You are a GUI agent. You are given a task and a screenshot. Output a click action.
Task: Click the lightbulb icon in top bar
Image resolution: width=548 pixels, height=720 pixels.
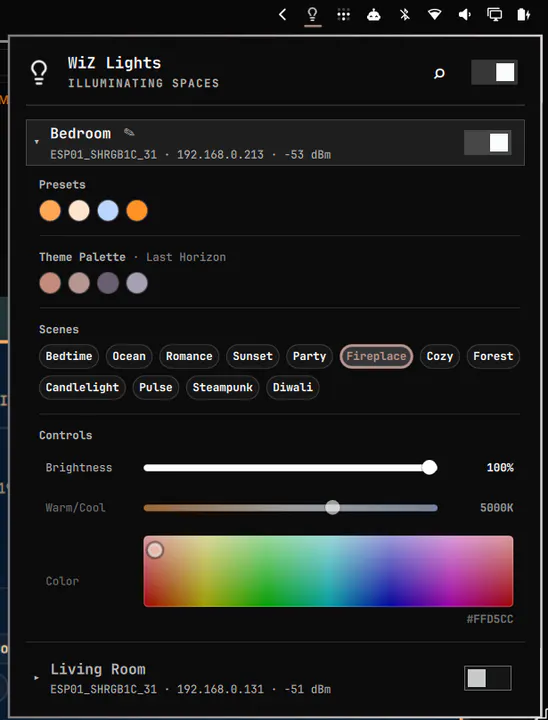(x=312, y=15)
